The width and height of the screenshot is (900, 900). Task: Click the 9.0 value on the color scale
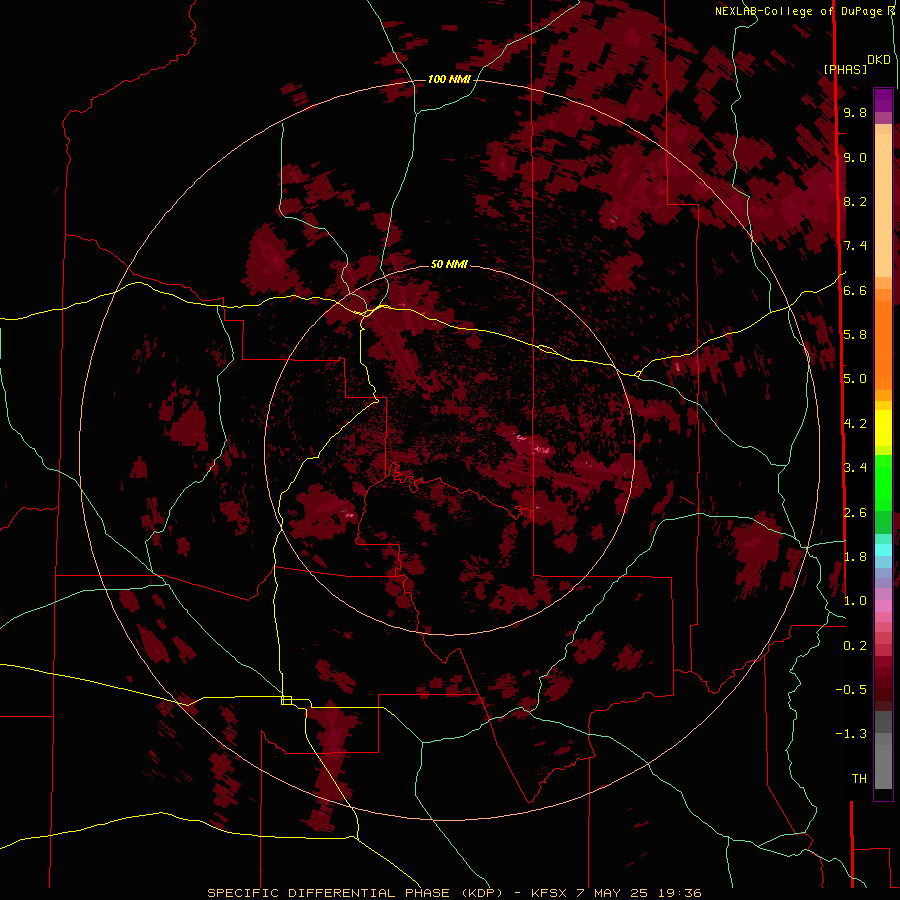(x=855, y=157)
